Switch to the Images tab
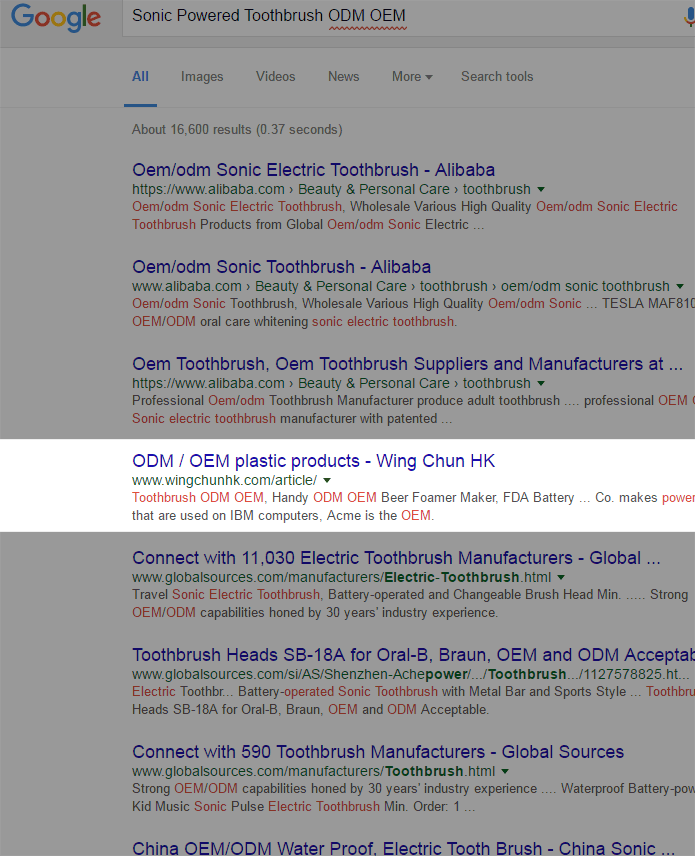The height and width of the screenshot is (856, 695). [202, 76]
